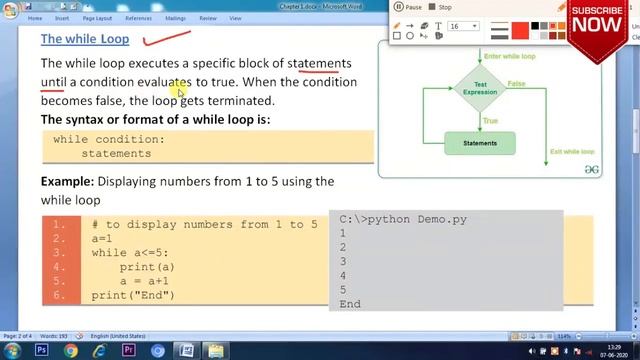This screenshot has width=640, height=360.
Task: Click the zoom percentage in status bar
Action: coord(564,336)
